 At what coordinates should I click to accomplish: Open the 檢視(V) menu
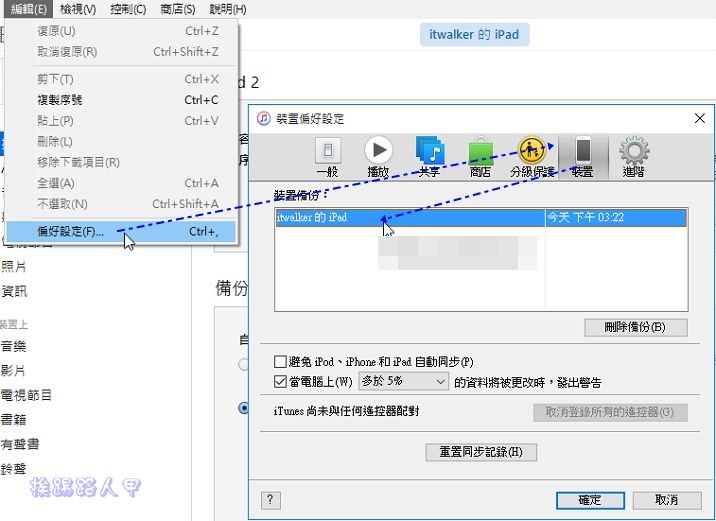[x=78, y=9]
